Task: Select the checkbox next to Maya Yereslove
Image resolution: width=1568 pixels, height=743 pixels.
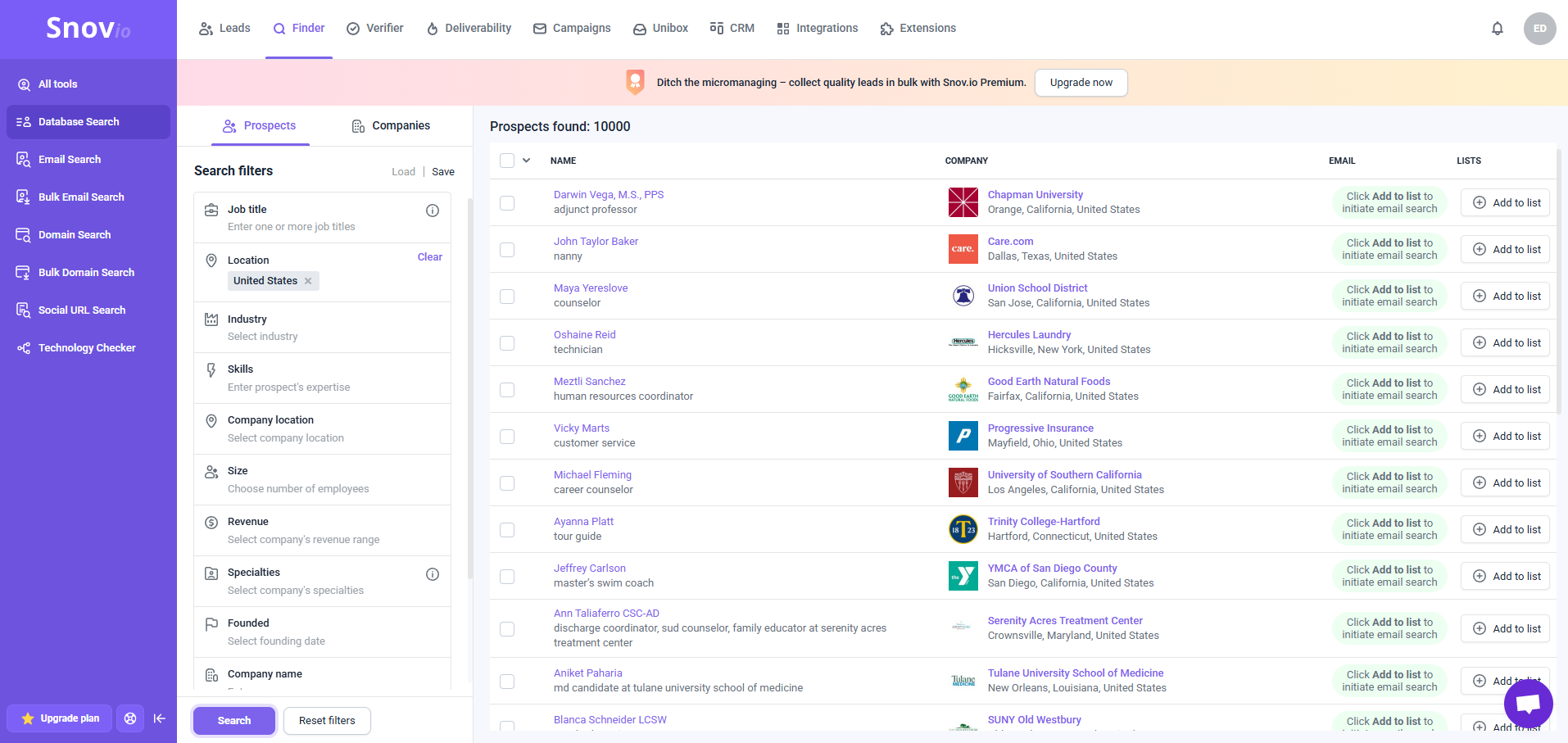Action: pyautogui.click(x=507, y=296)
